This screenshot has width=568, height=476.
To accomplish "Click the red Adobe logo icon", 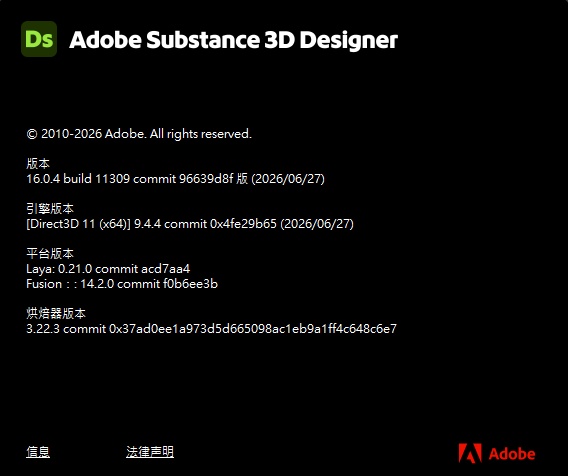I will pyautogui.click(x=470, y=453).
